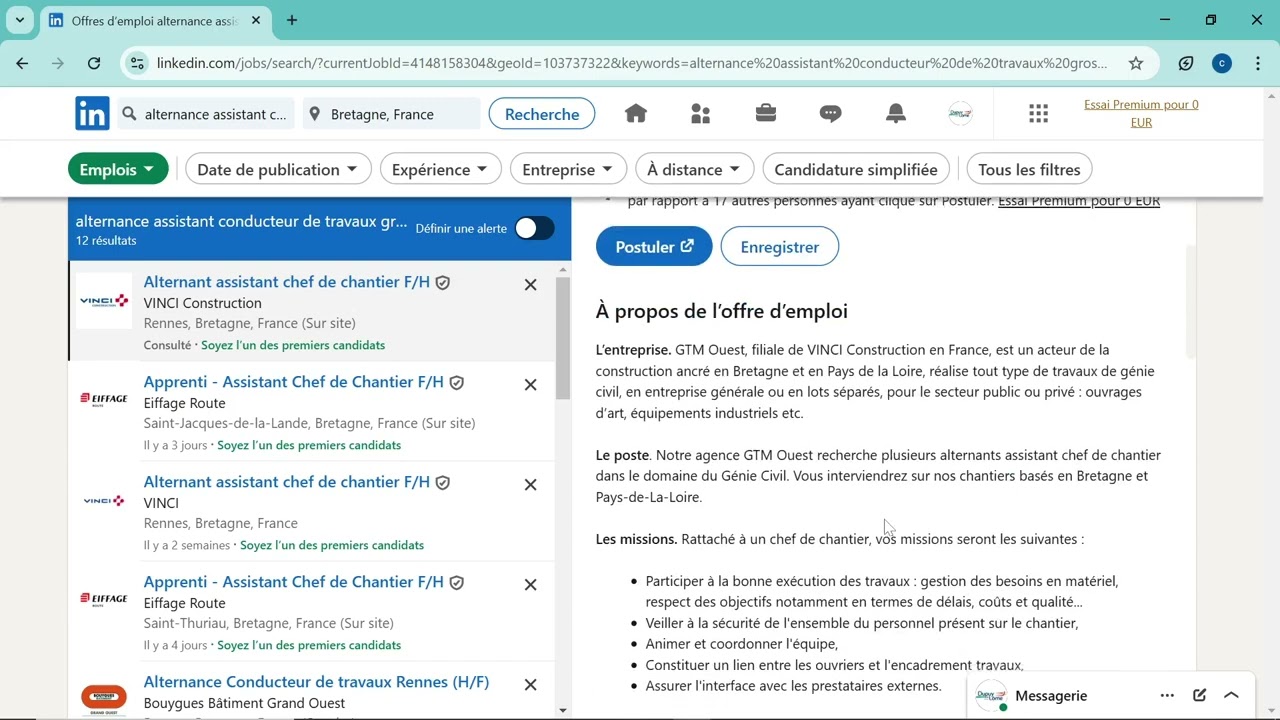Open À distance filter dropdown
1280x720 pixels.
[x=695, y=169]
